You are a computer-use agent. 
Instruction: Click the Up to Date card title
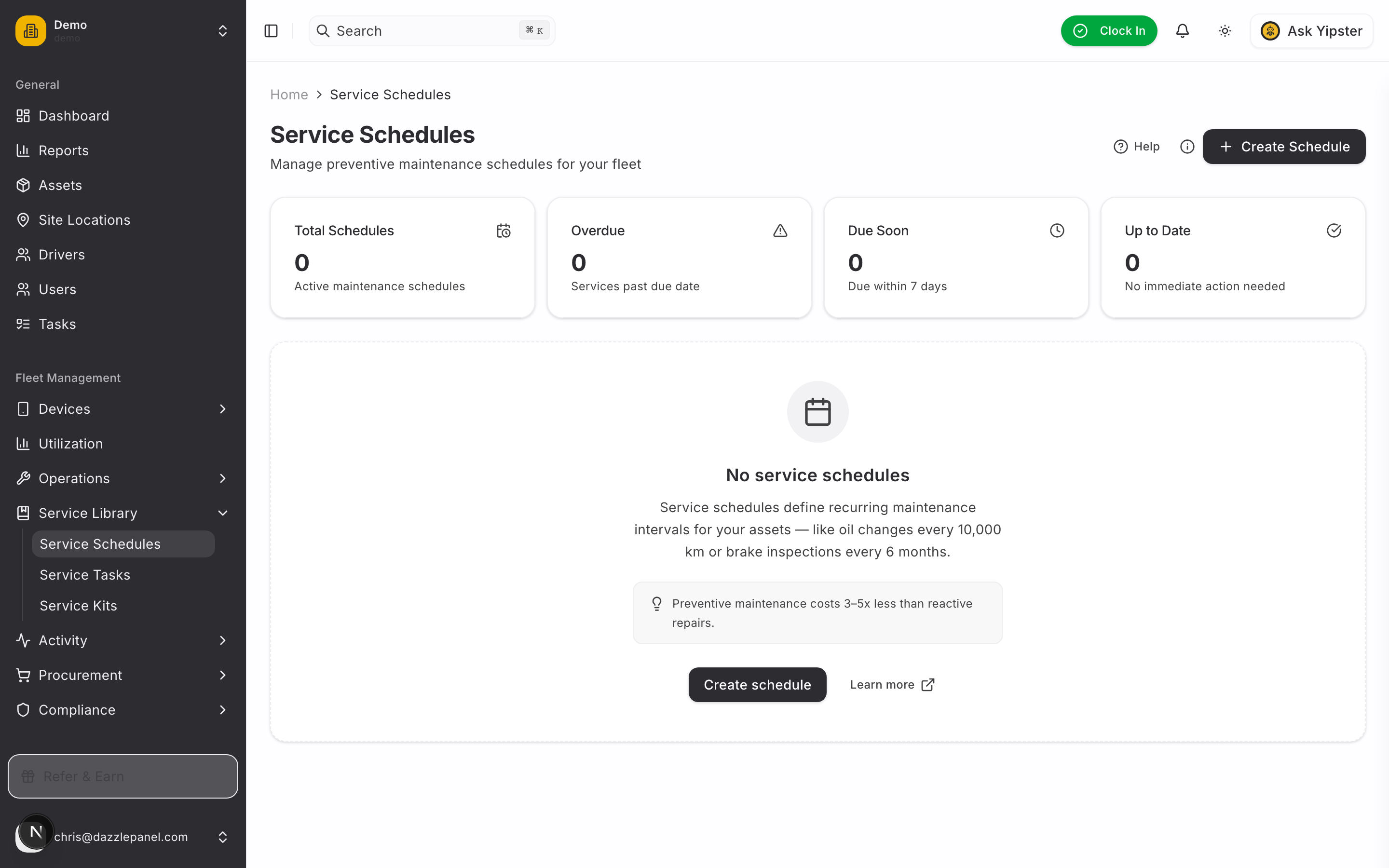click(1157, 231)
